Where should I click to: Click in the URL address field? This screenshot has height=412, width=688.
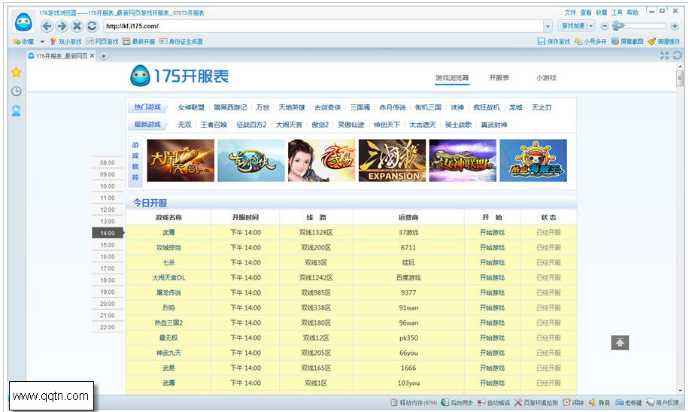[322, 26]
